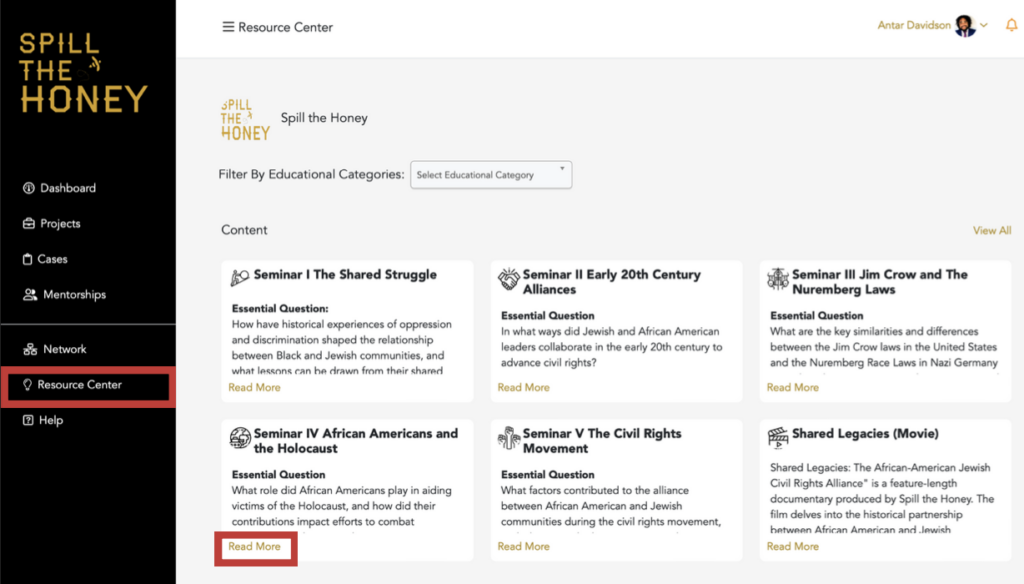Expand user menu chevron next to avatar
The height and width of the screenshot is (584, 1024).
click(x=984, y=26)
